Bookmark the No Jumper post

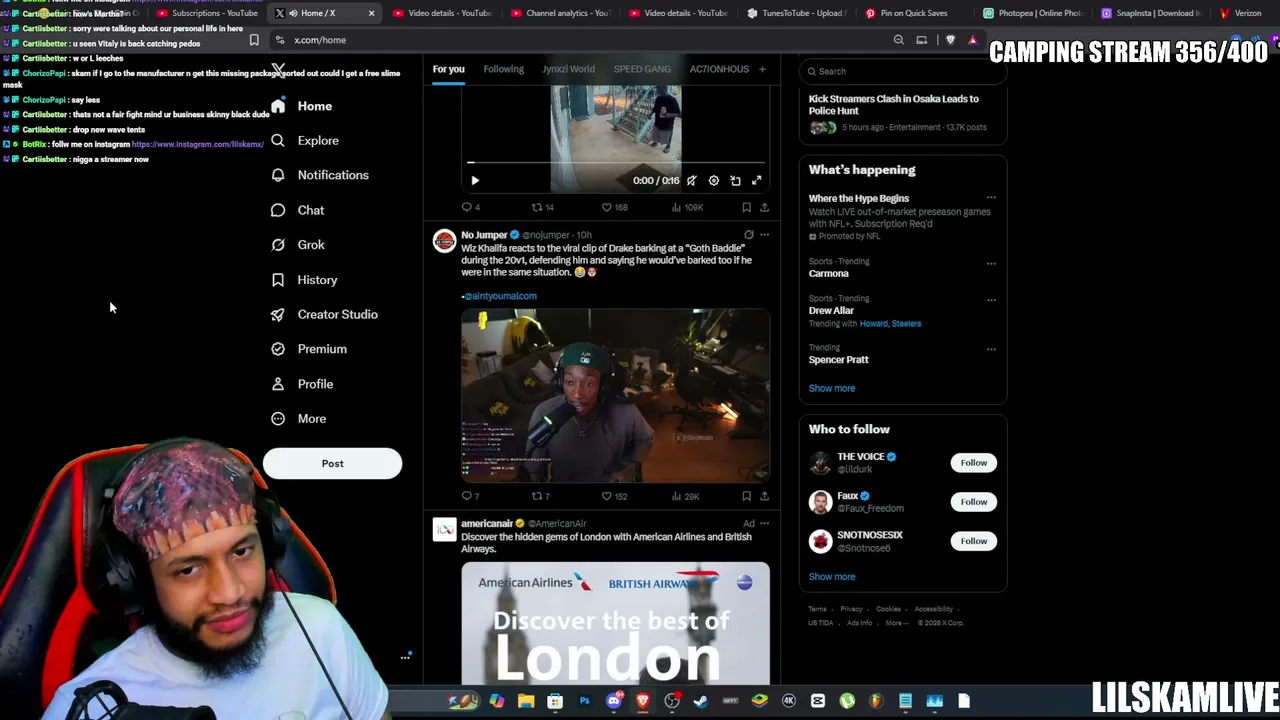click(x=746, y=496)
